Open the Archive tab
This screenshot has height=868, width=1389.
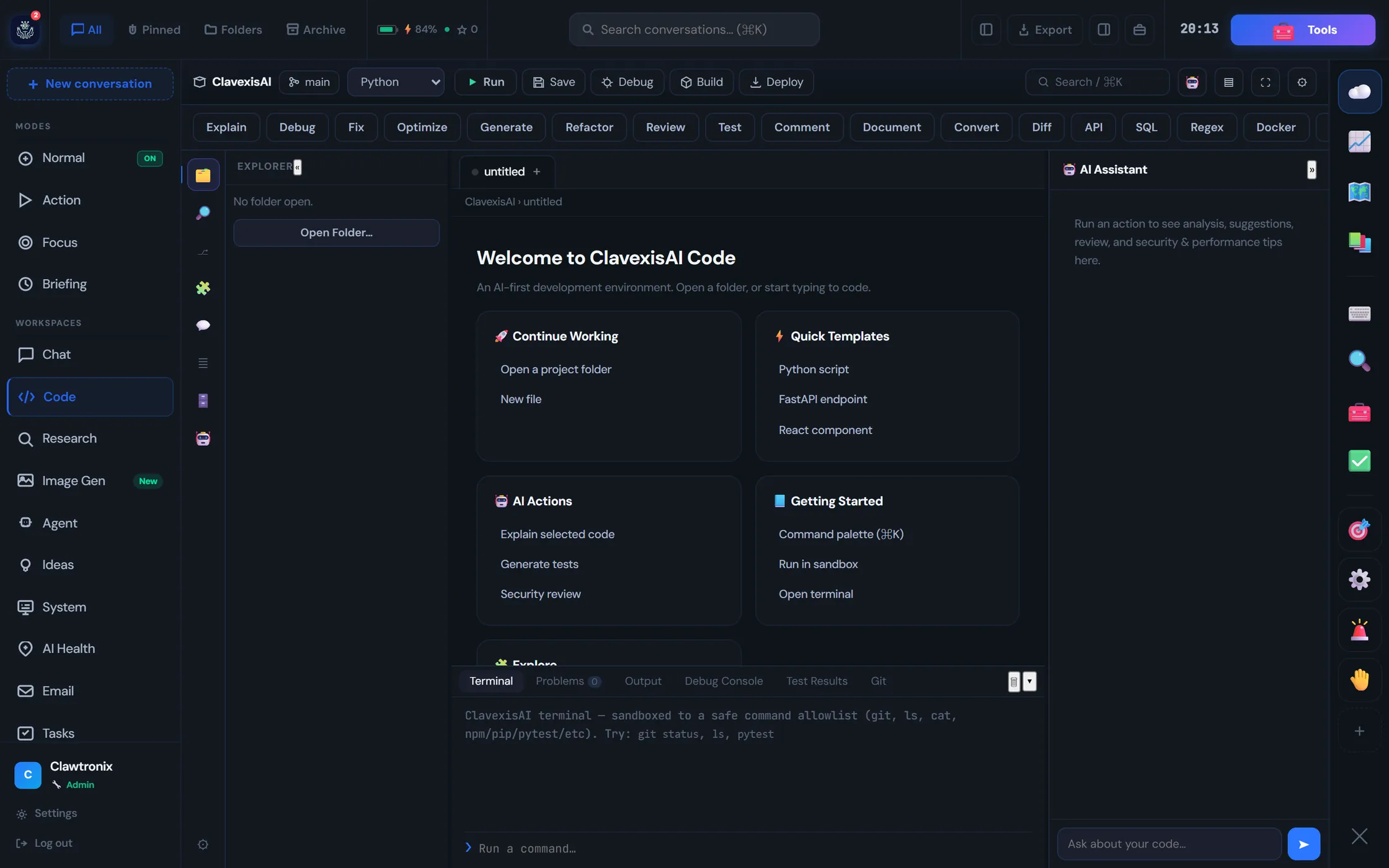click(x=316, y=30)
